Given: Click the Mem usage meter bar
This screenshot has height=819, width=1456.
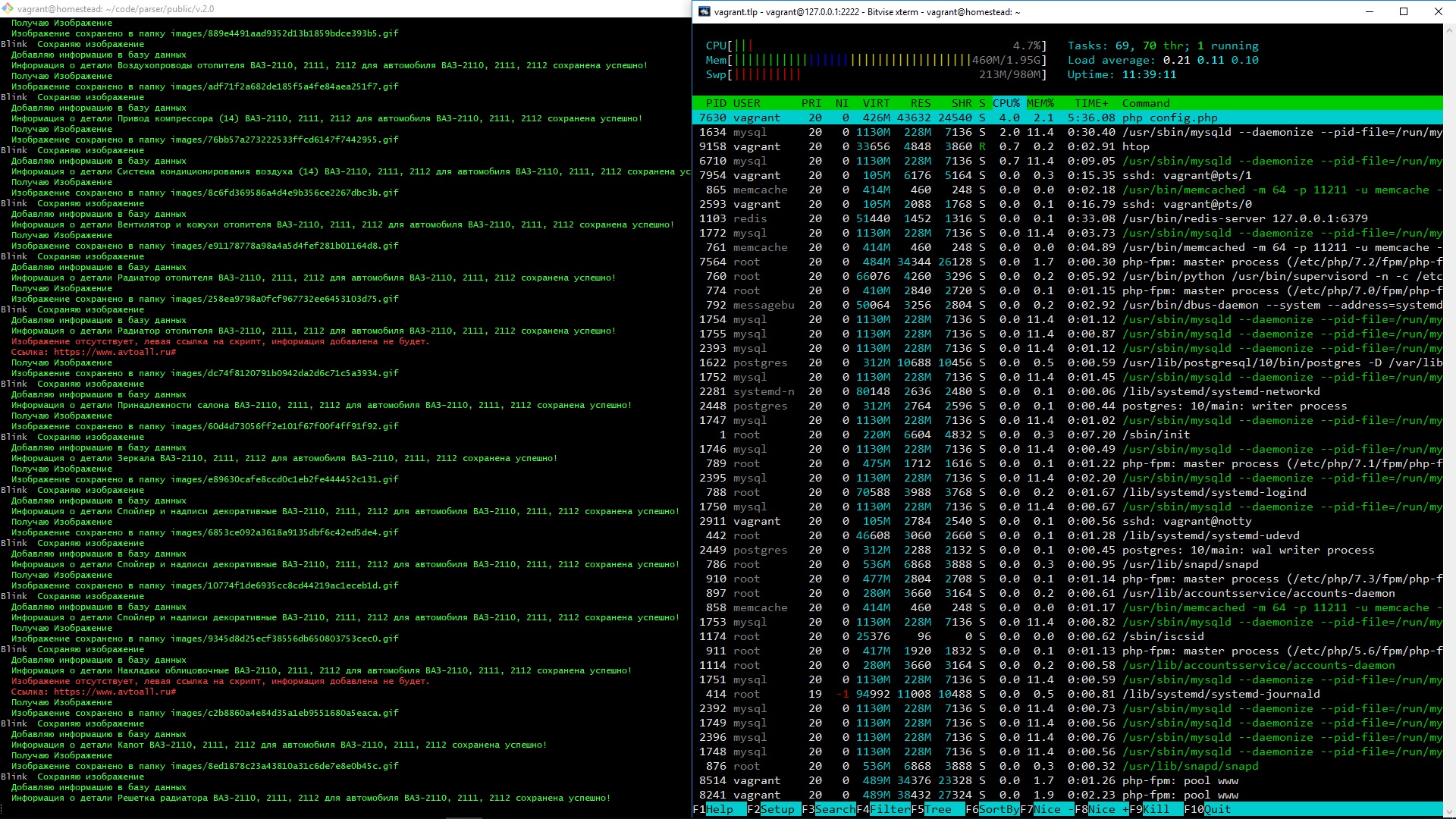Looking at the screenshot, I should (x=876, y=60).
